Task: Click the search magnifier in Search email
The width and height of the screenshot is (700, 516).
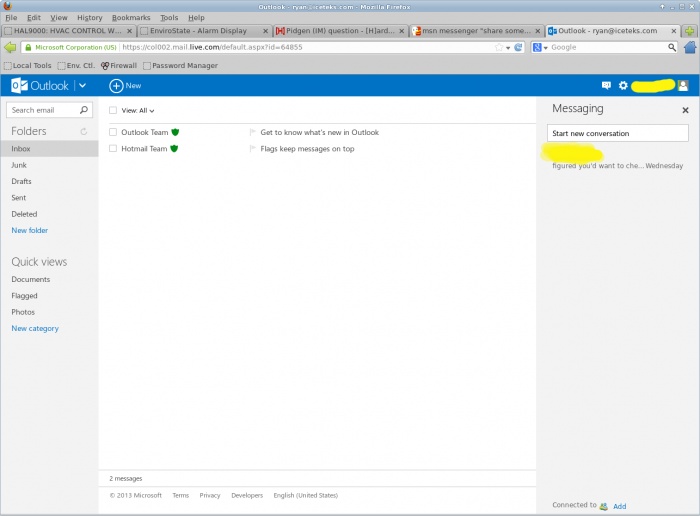Action: (x=84, y=110)
